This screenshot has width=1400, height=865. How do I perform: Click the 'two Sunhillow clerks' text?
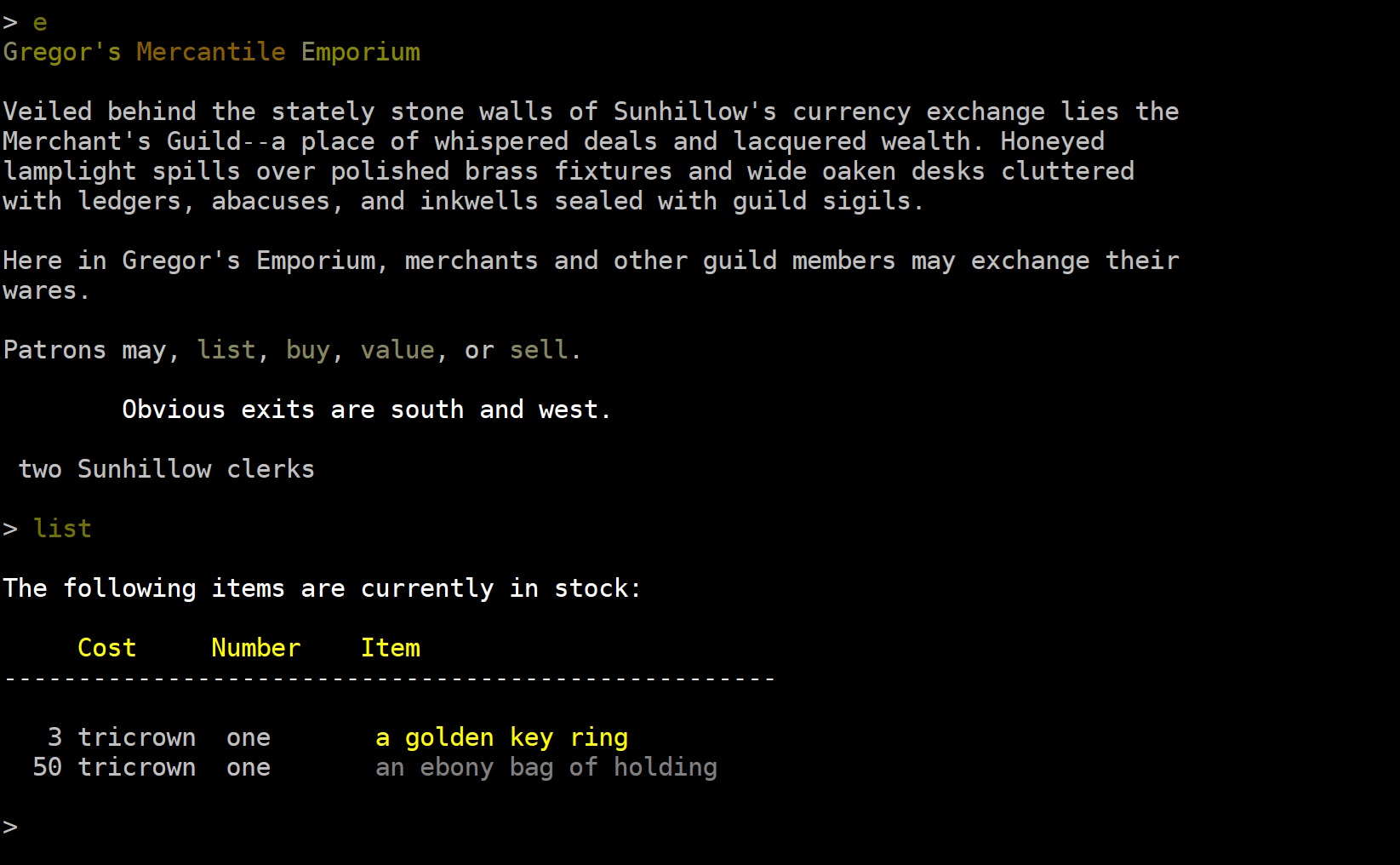[166, 469]
